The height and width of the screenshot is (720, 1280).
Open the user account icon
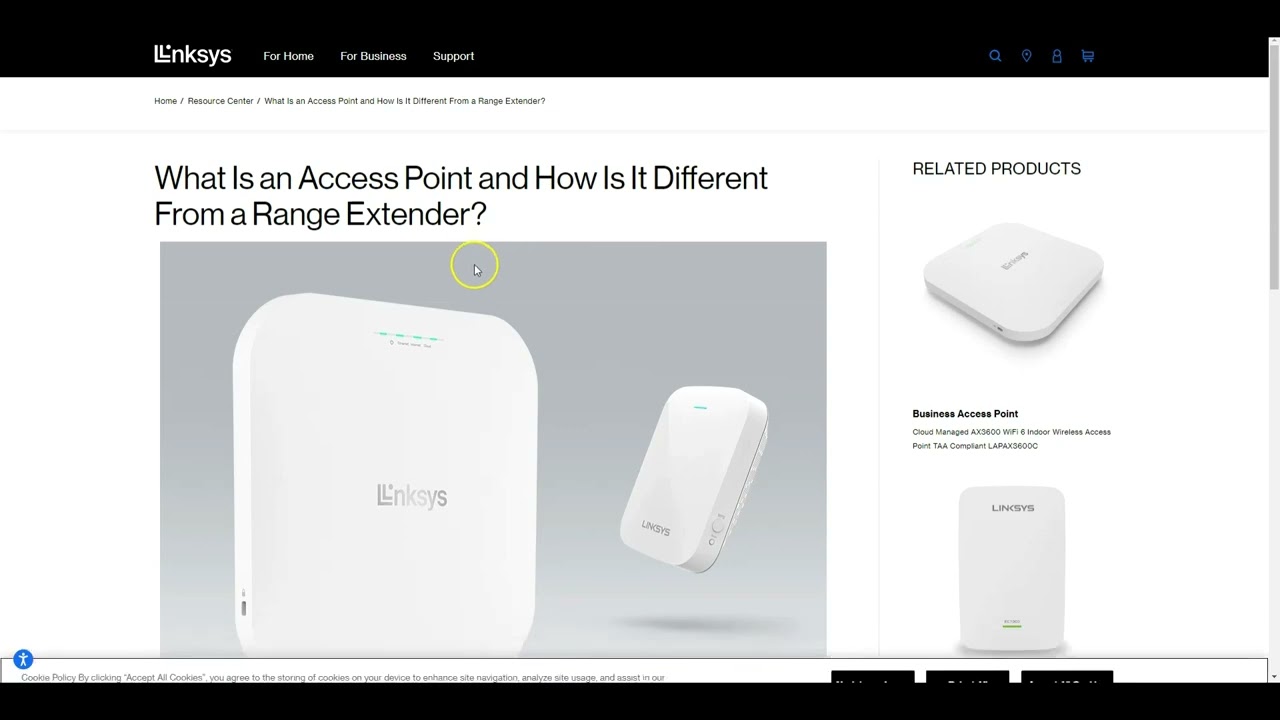[x=1057, y=56]
